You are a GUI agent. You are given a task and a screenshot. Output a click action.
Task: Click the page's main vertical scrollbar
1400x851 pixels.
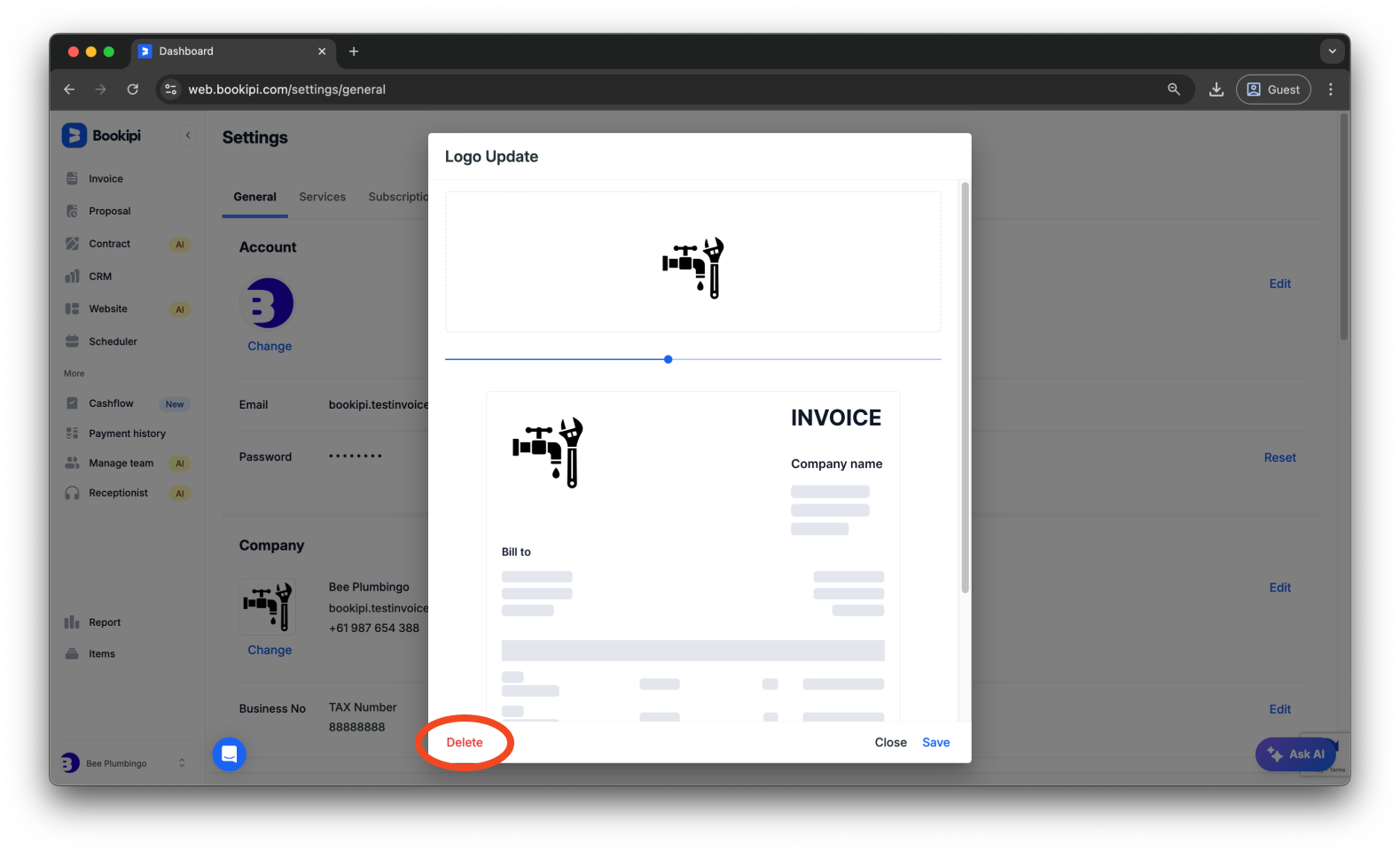tap(1343, 227)
